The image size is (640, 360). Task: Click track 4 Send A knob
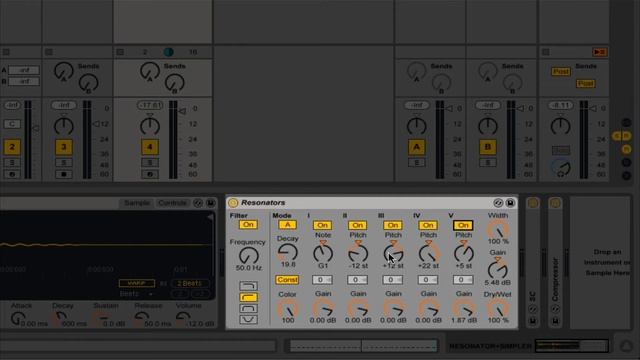coord(150,71)
